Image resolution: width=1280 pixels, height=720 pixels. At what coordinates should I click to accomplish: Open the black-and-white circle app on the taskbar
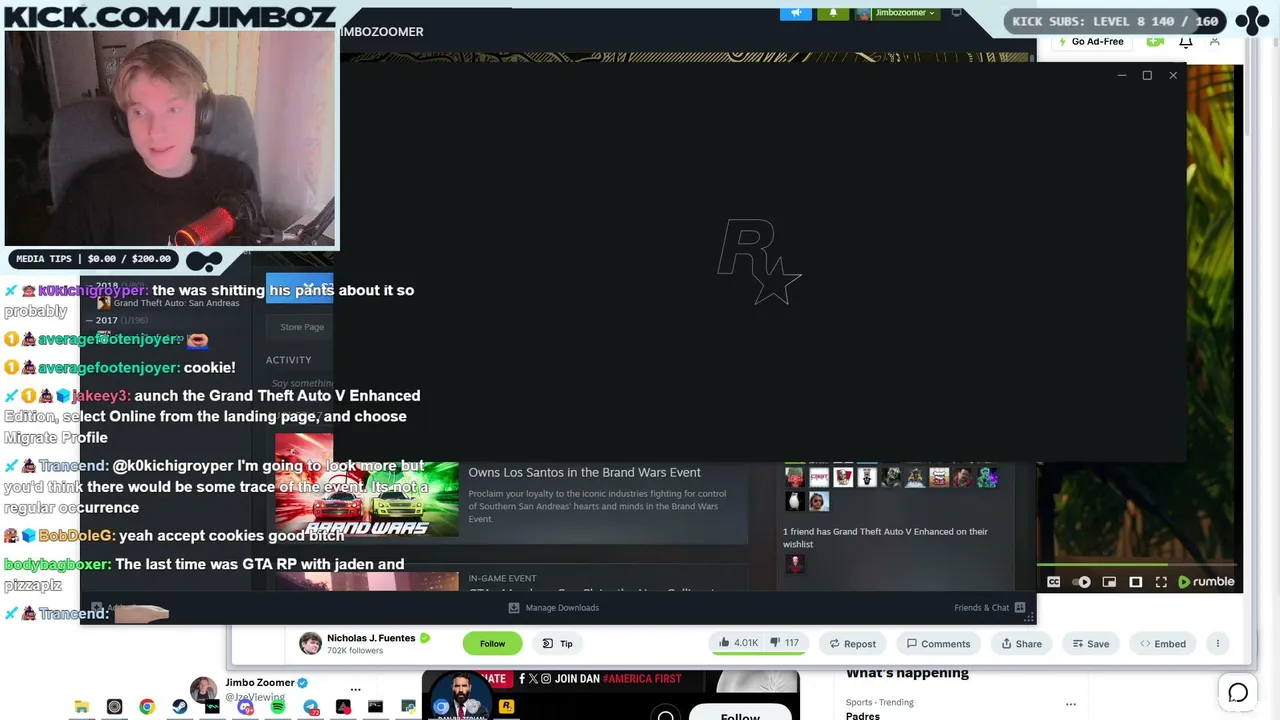(114, 707)
